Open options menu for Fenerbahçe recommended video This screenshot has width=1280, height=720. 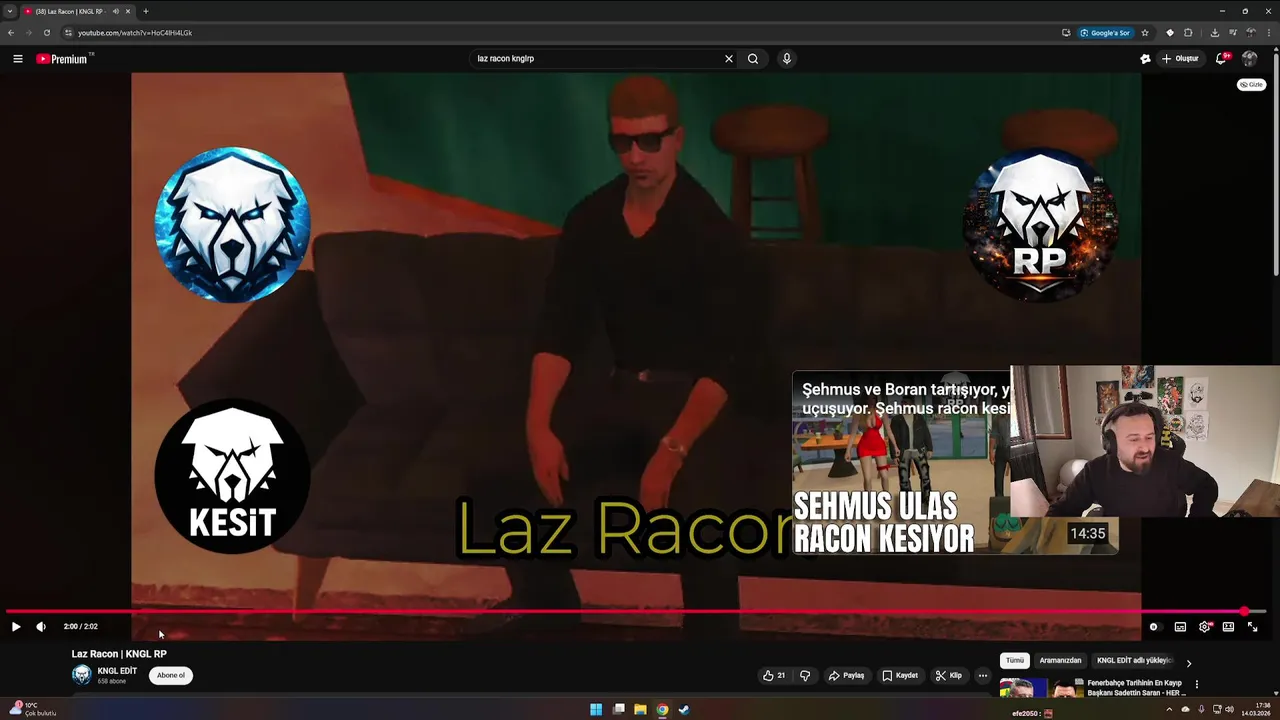[1197, 685]
